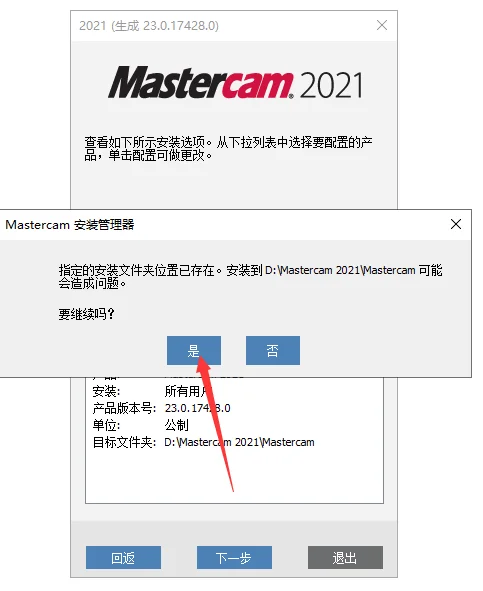Click the red 'cam' part of the logo
The width and height of the screenshot is (483, 591).
pos(255,84)
